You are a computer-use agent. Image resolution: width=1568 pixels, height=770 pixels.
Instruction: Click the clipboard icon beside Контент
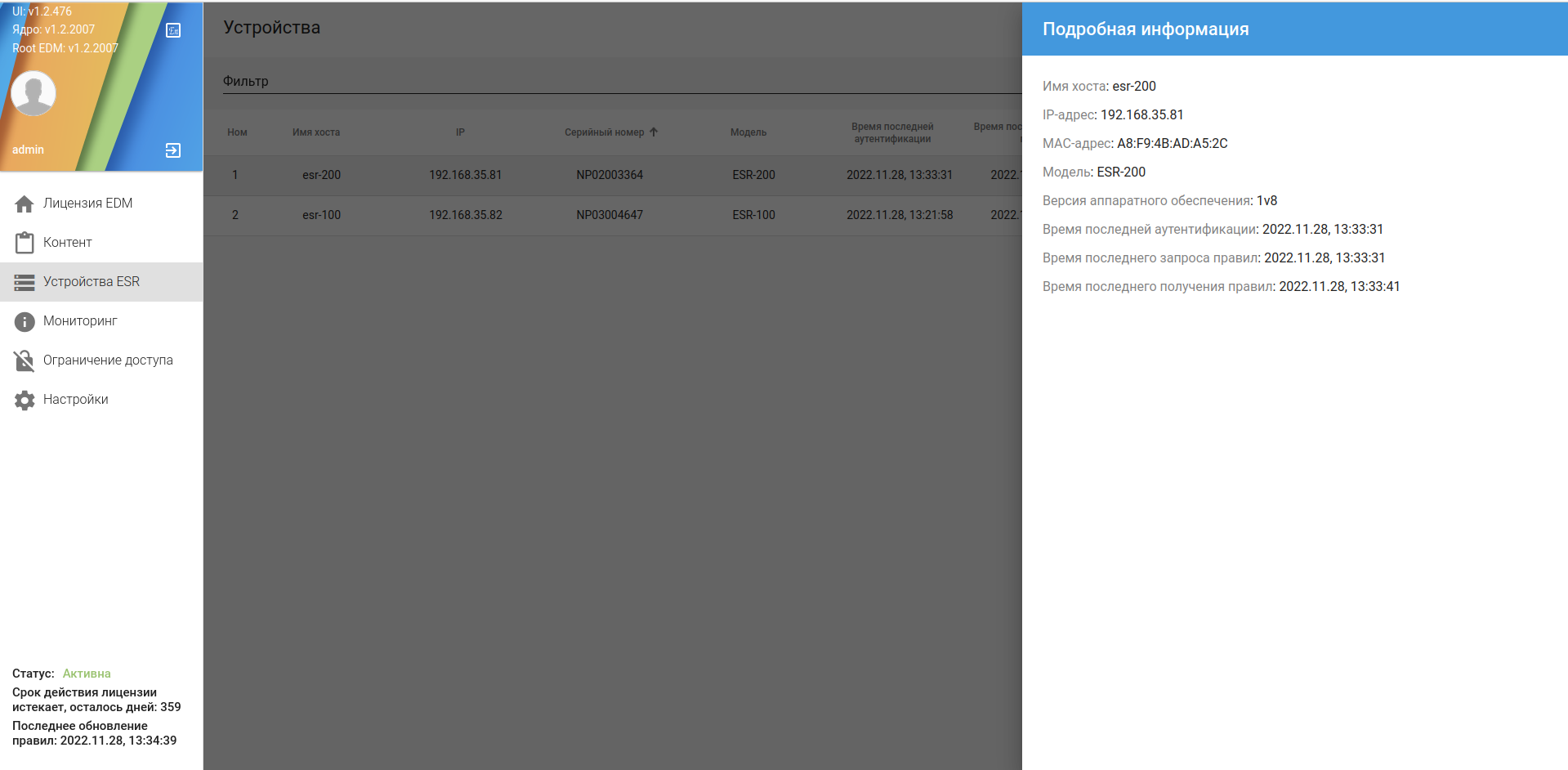[25, 243]
